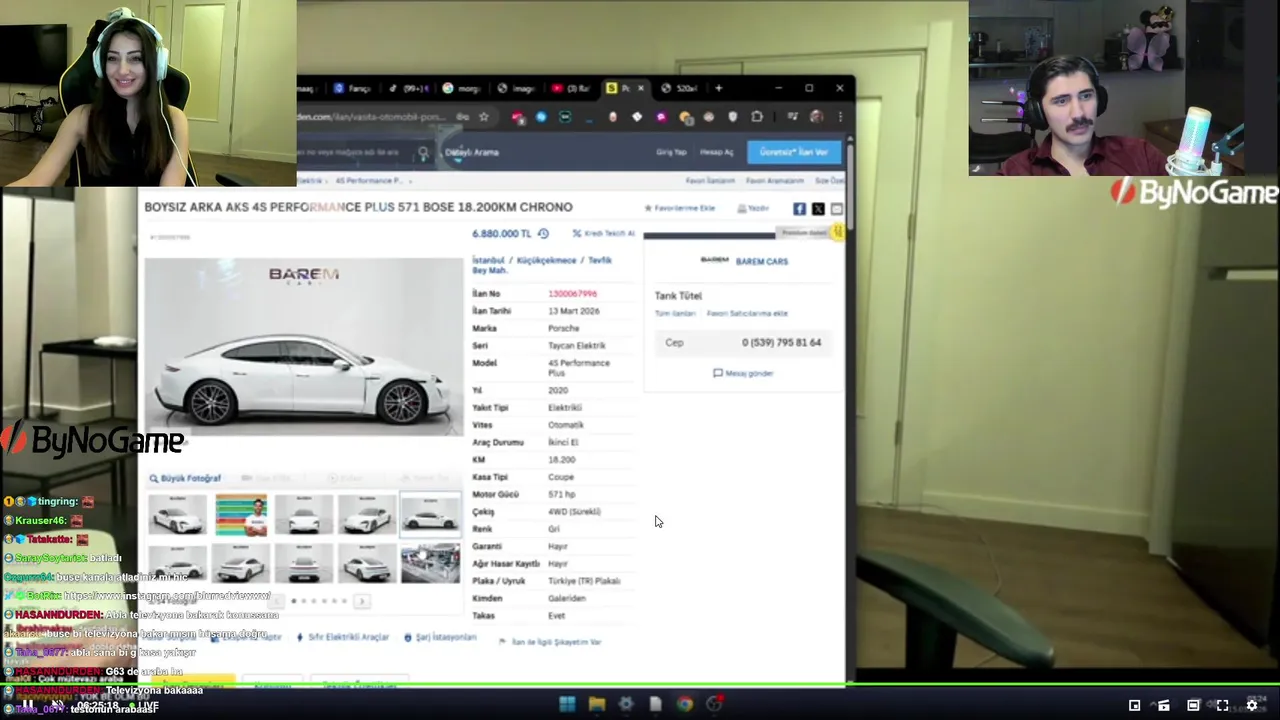Toggle fullscreen on the stream player
Image resolution: width=1280 pixels, height=720 pixels.
[1222, 705]
